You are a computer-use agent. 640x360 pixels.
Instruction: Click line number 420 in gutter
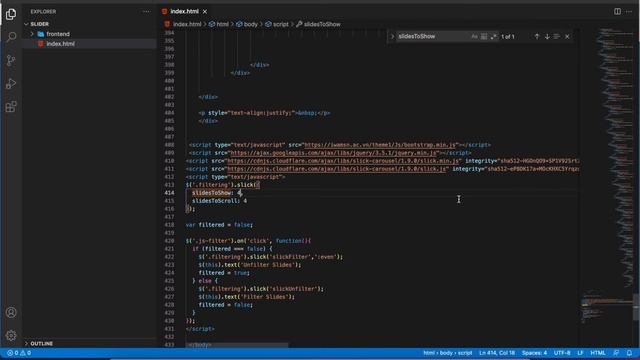169,241
